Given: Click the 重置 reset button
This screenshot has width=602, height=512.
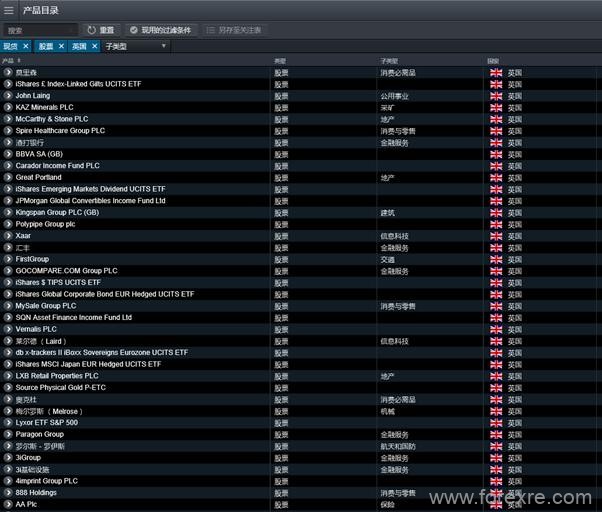Looking at the screenshot, I should [x=101, y=30].
